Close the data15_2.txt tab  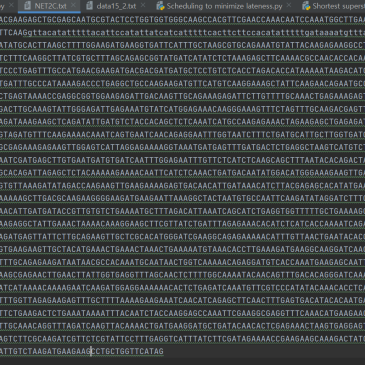pos(143,5)
